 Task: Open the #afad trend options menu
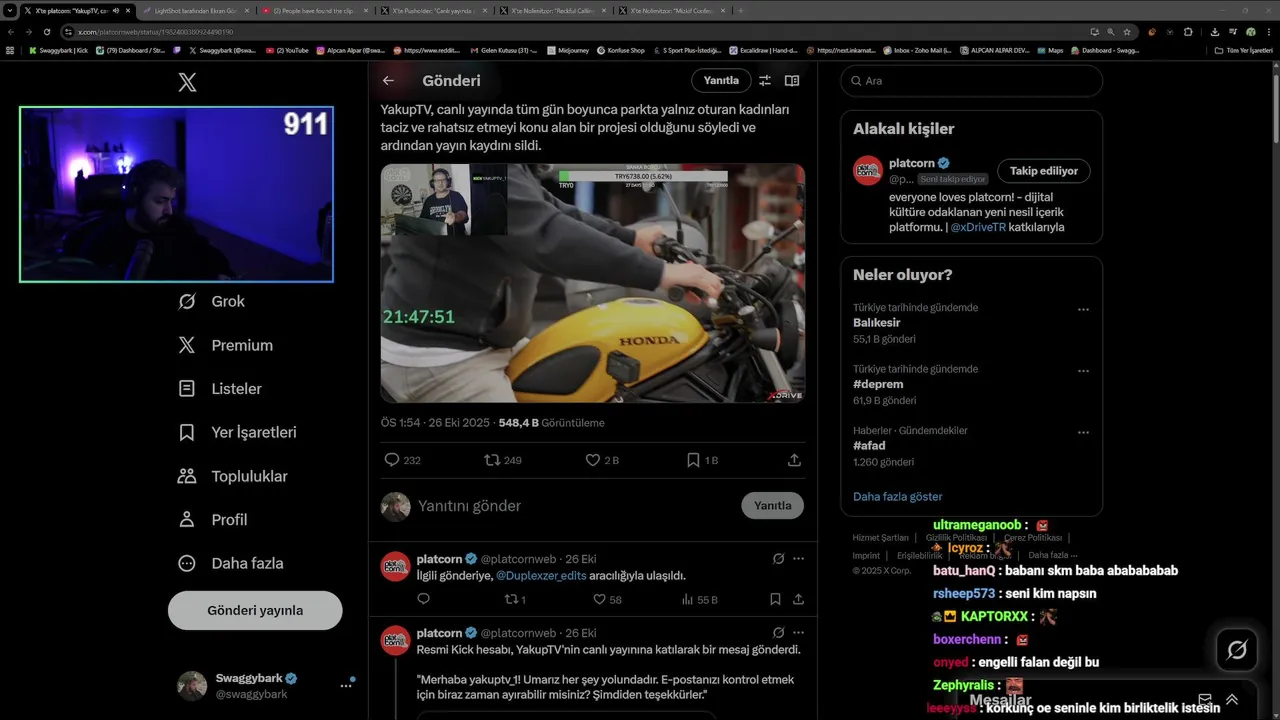1083,432
